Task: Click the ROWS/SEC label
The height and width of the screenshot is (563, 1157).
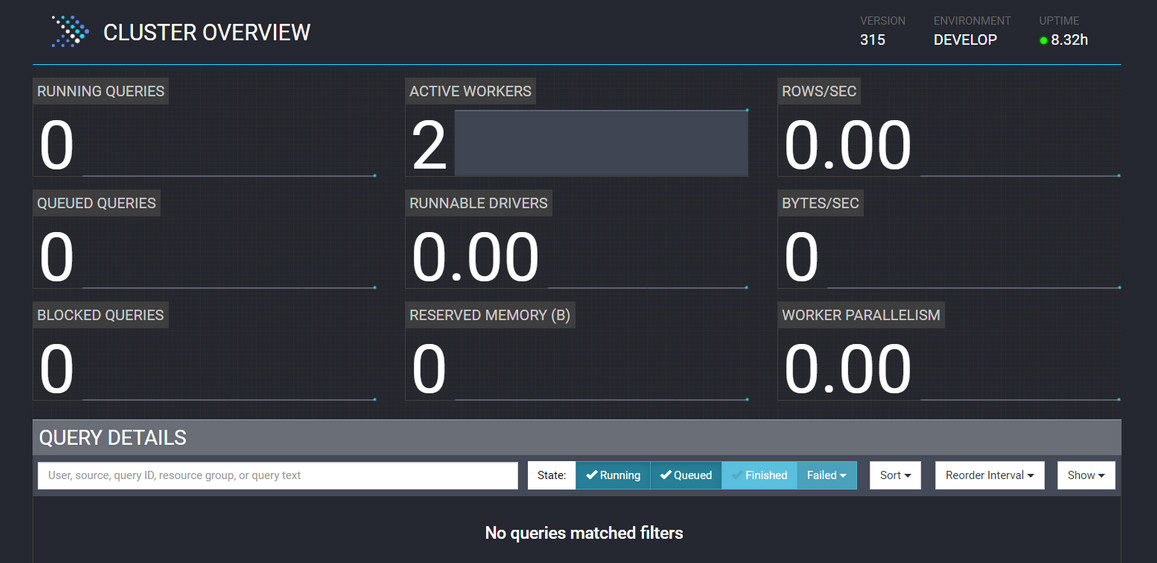Action: tap(819, 91)
